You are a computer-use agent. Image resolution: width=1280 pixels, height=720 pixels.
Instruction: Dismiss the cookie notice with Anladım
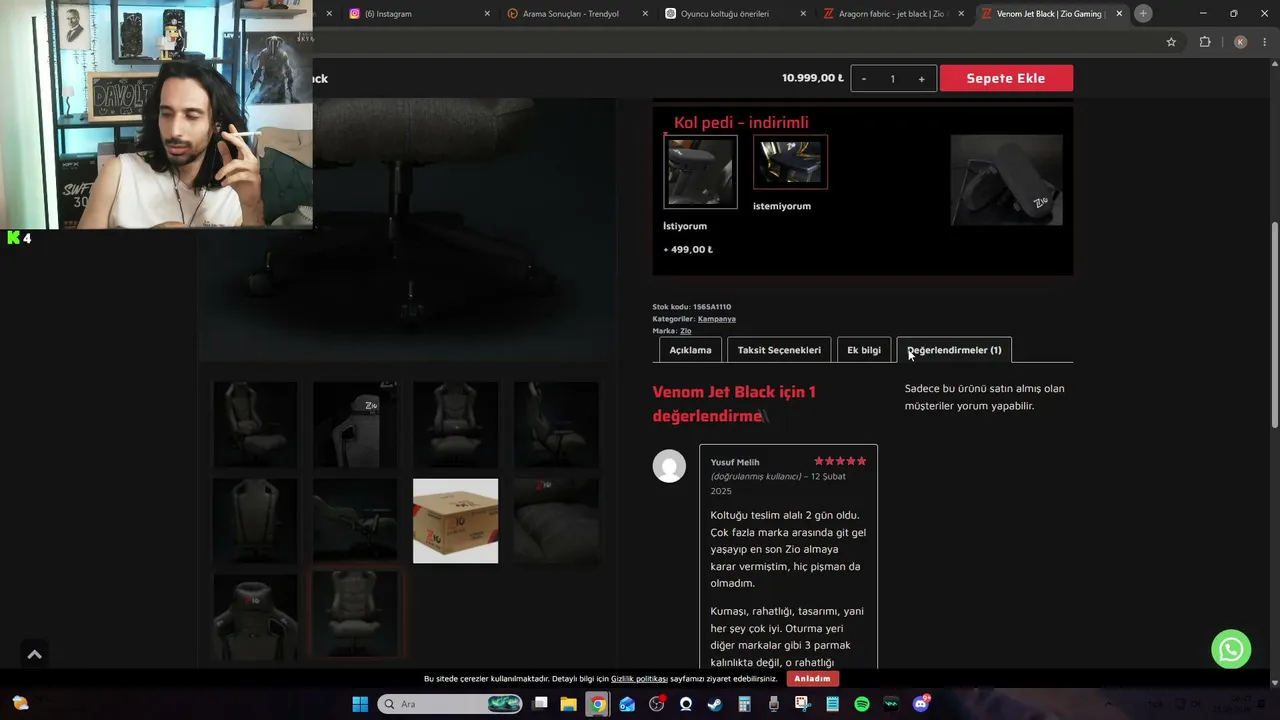[x=812, y=679]
